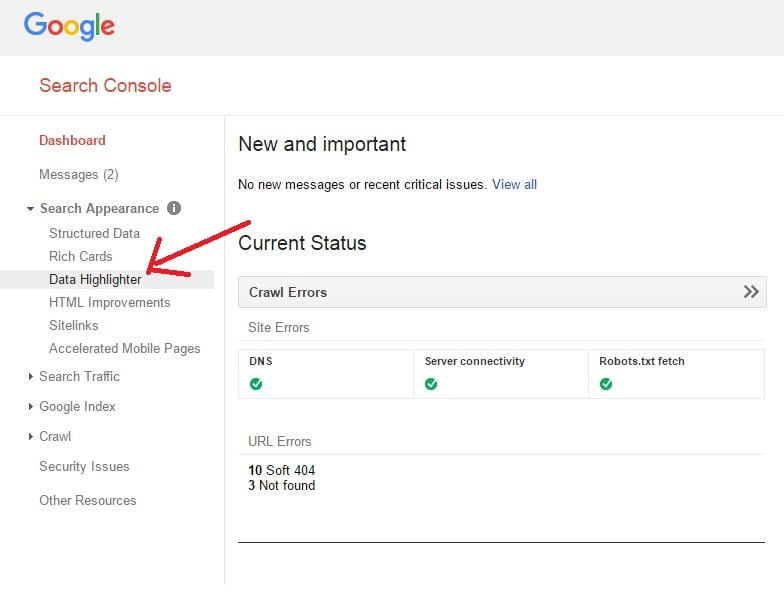Go to HTML Improvements
The height and width of the screenshot is (595, 784).
pos(109,302)
